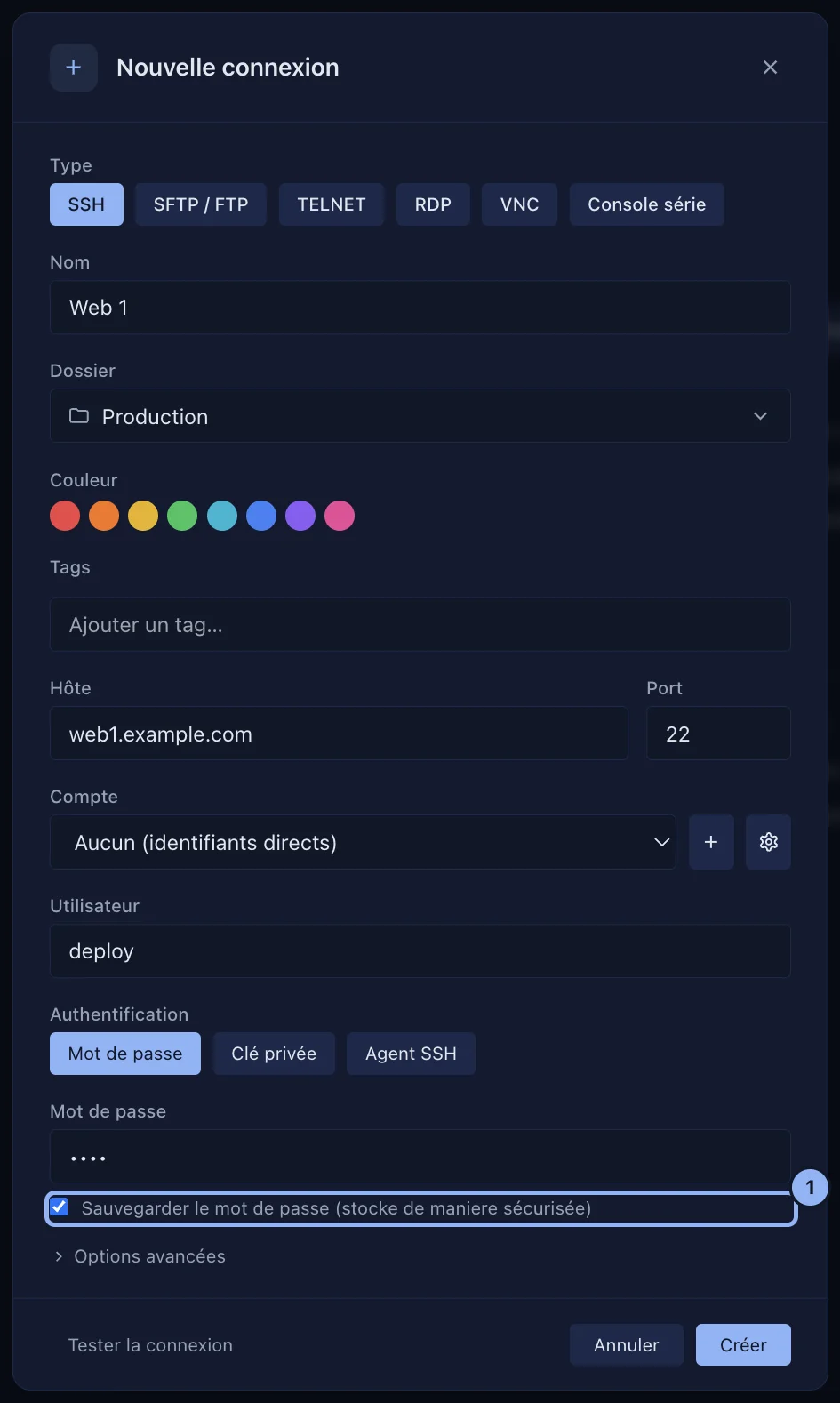Select Console série connection type
The image size is (840, 1403).
pos(647,204)
